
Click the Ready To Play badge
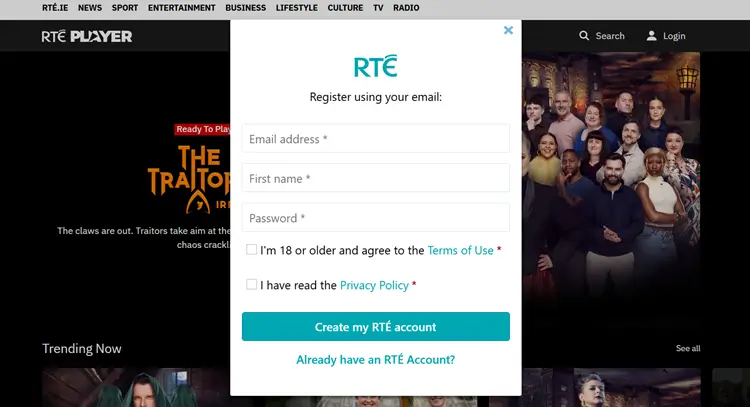[202, 129]
